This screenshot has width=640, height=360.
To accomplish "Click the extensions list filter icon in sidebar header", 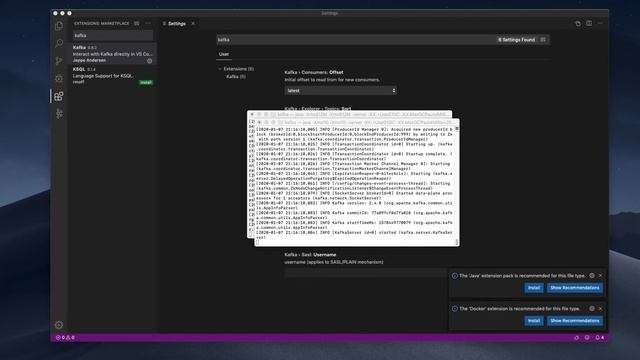I will (137, 23).
